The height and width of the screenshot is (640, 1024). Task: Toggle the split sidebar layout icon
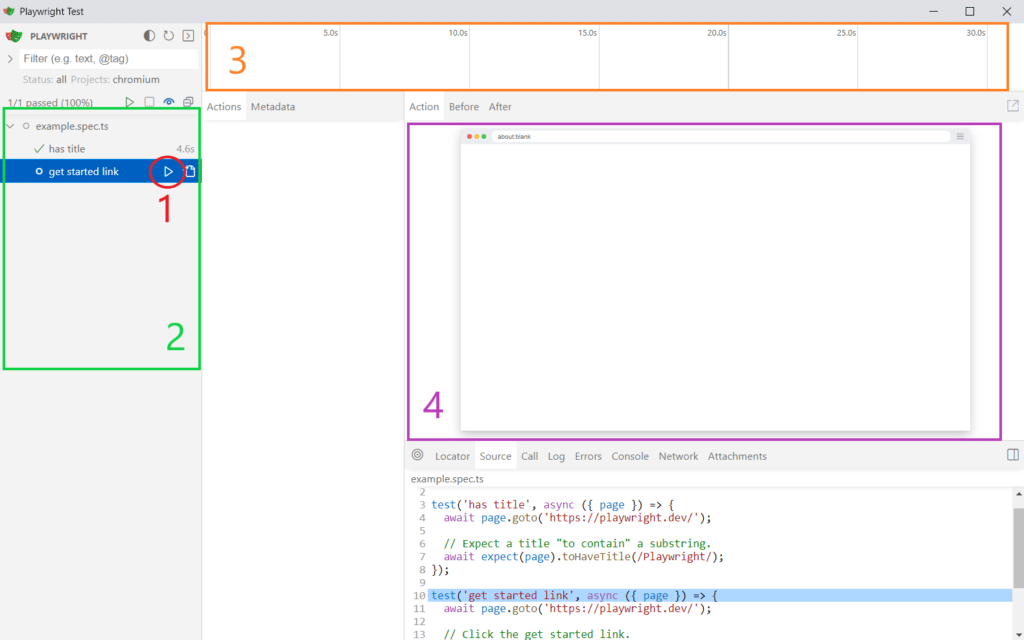[1012, 455]
